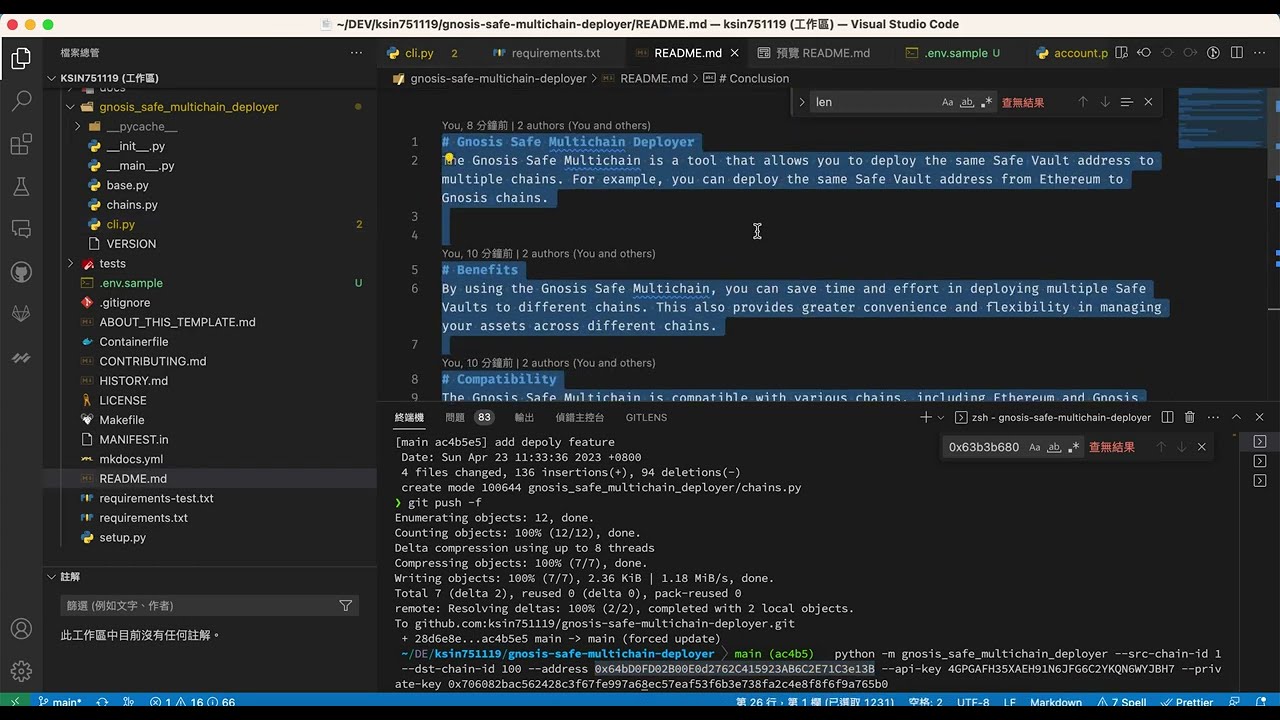Open the editor more actions (…) menu
The image size is (1280, 720).
coord(1260,53)
